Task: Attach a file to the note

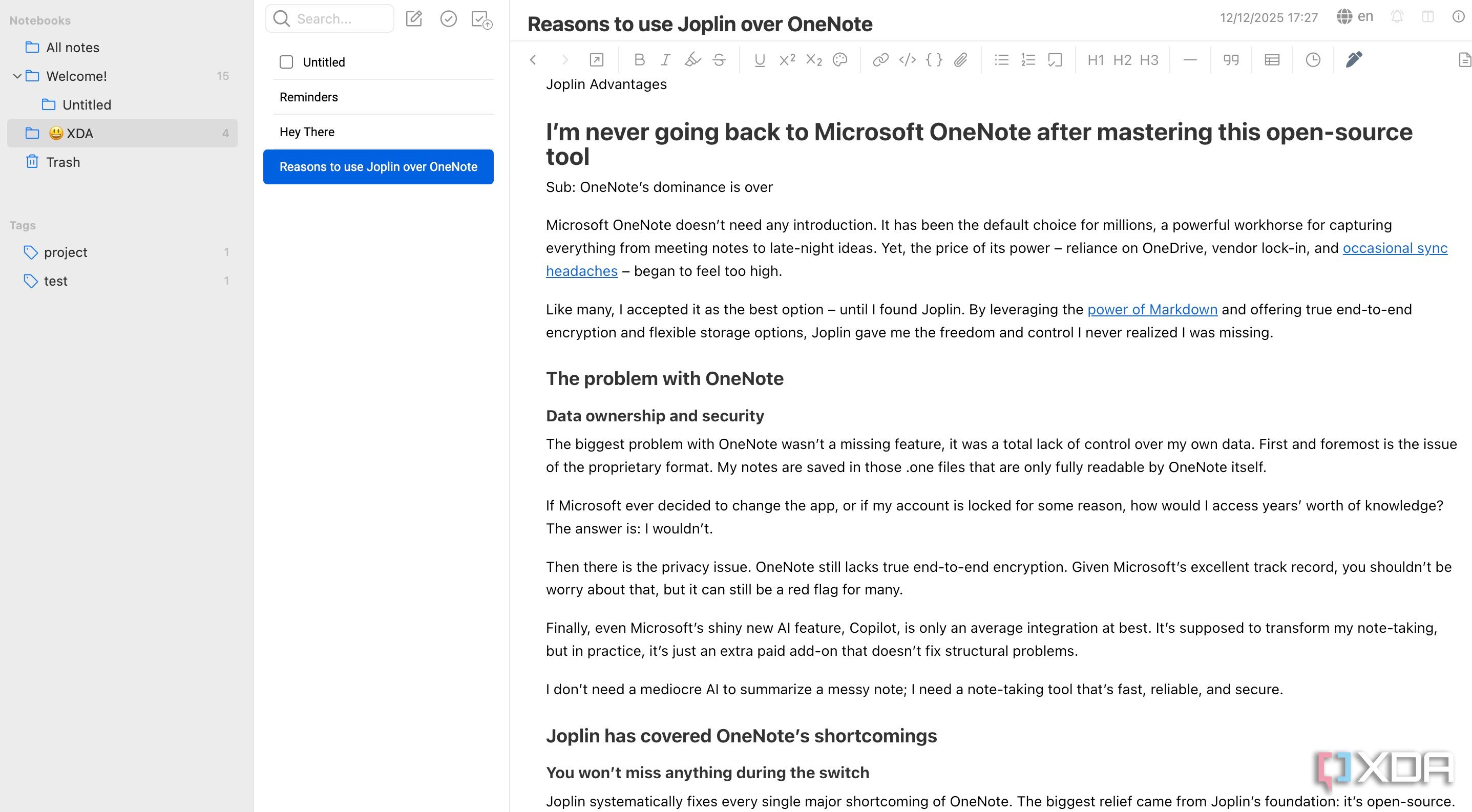Action: (960, 60)
